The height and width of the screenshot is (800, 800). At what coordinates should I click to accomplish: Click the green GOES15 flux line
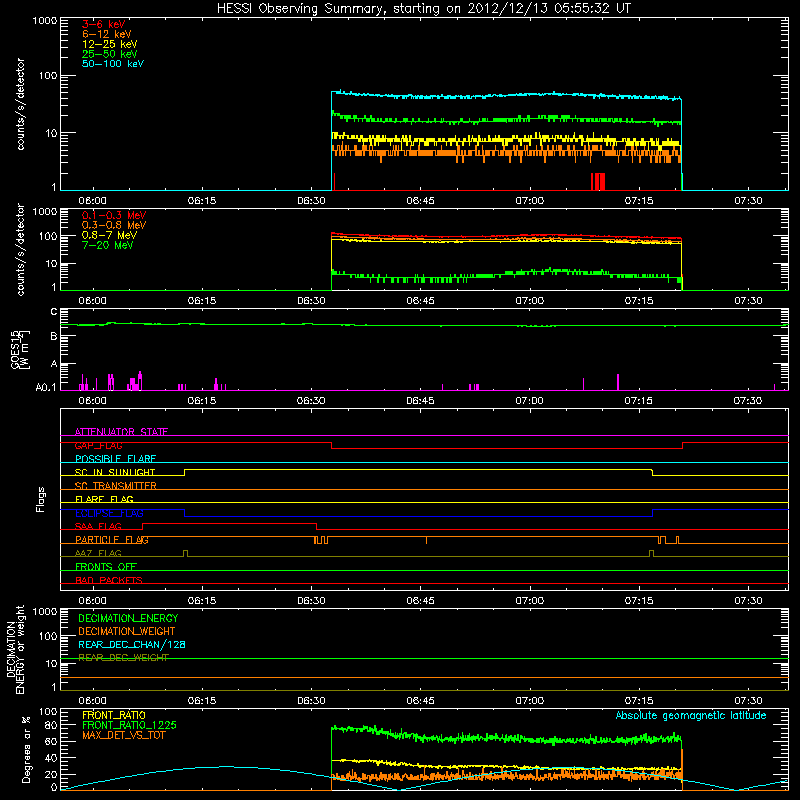[424, 324]
